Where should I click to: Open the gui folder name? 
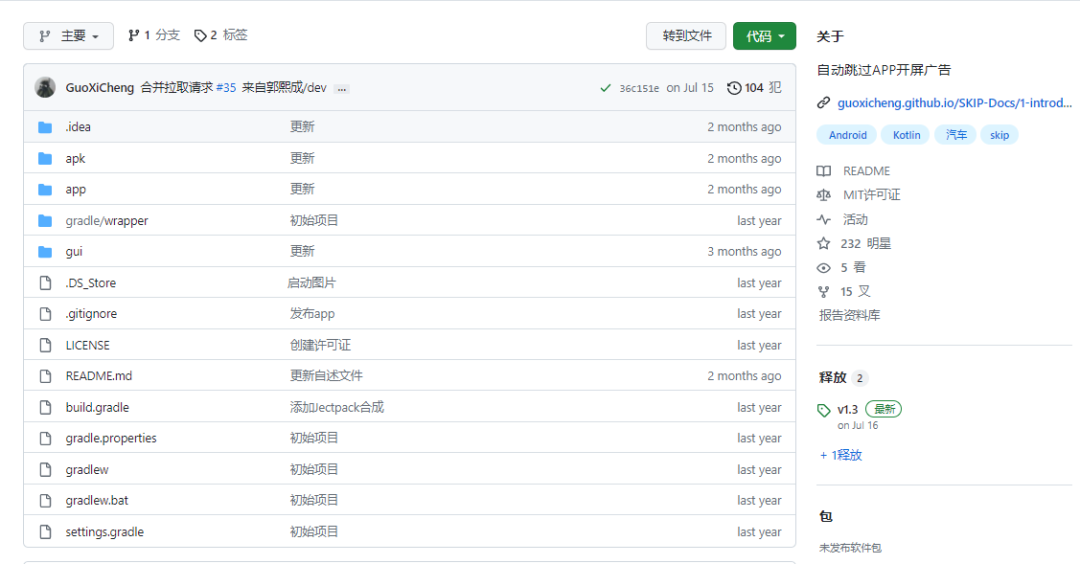74,251
